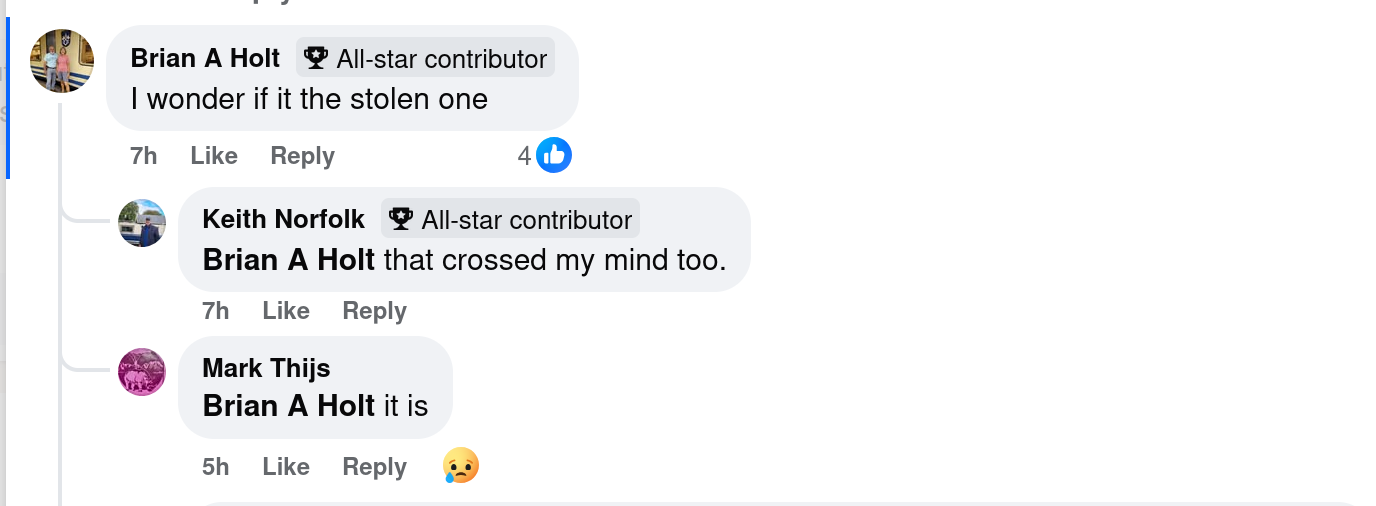Screen dimensions: 1376x506
Task: Open Brian A Holt's profile picture
Action: tap(62, 61)
